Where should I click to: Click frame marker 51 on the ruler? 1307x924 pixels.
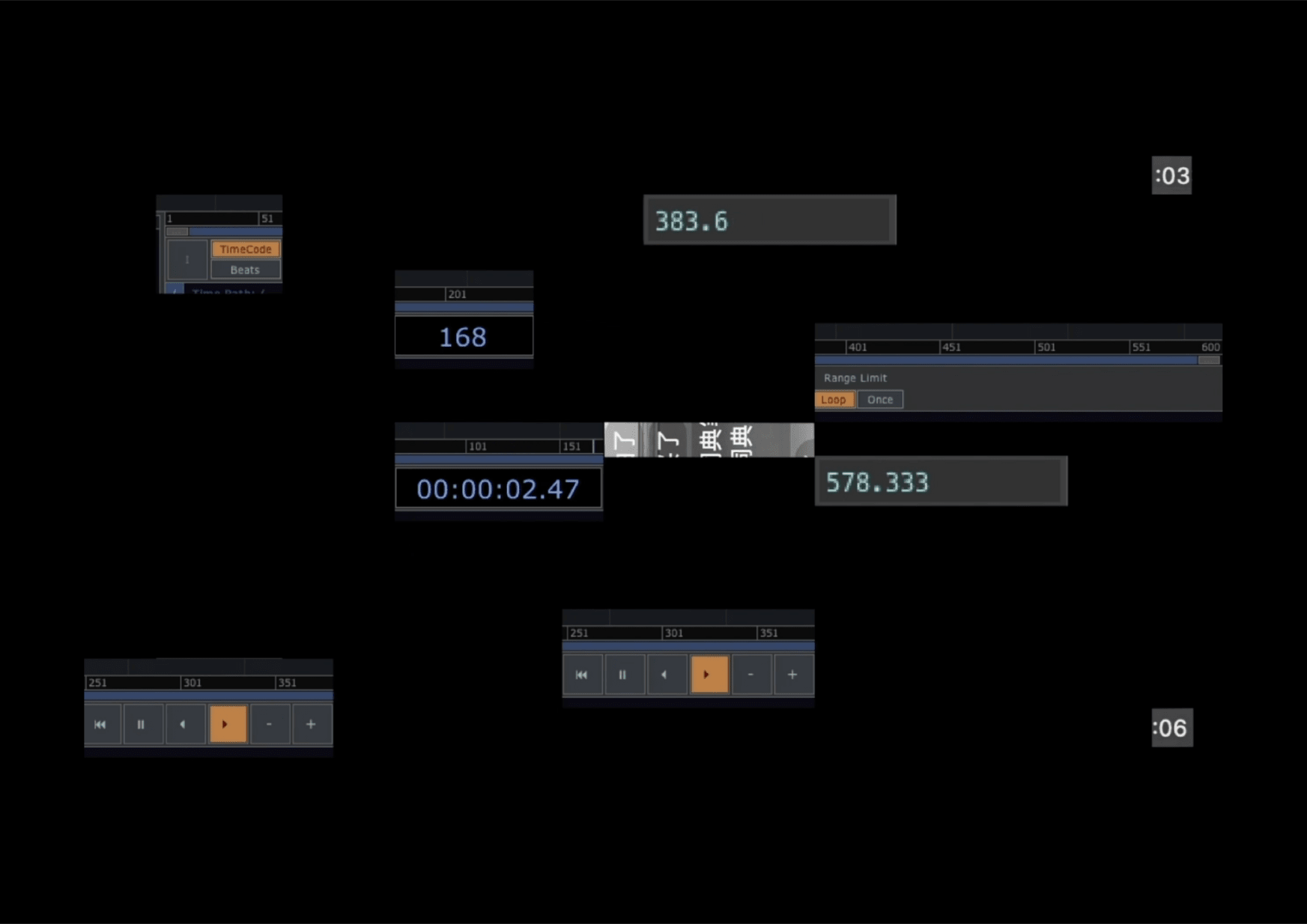[267, 219]
